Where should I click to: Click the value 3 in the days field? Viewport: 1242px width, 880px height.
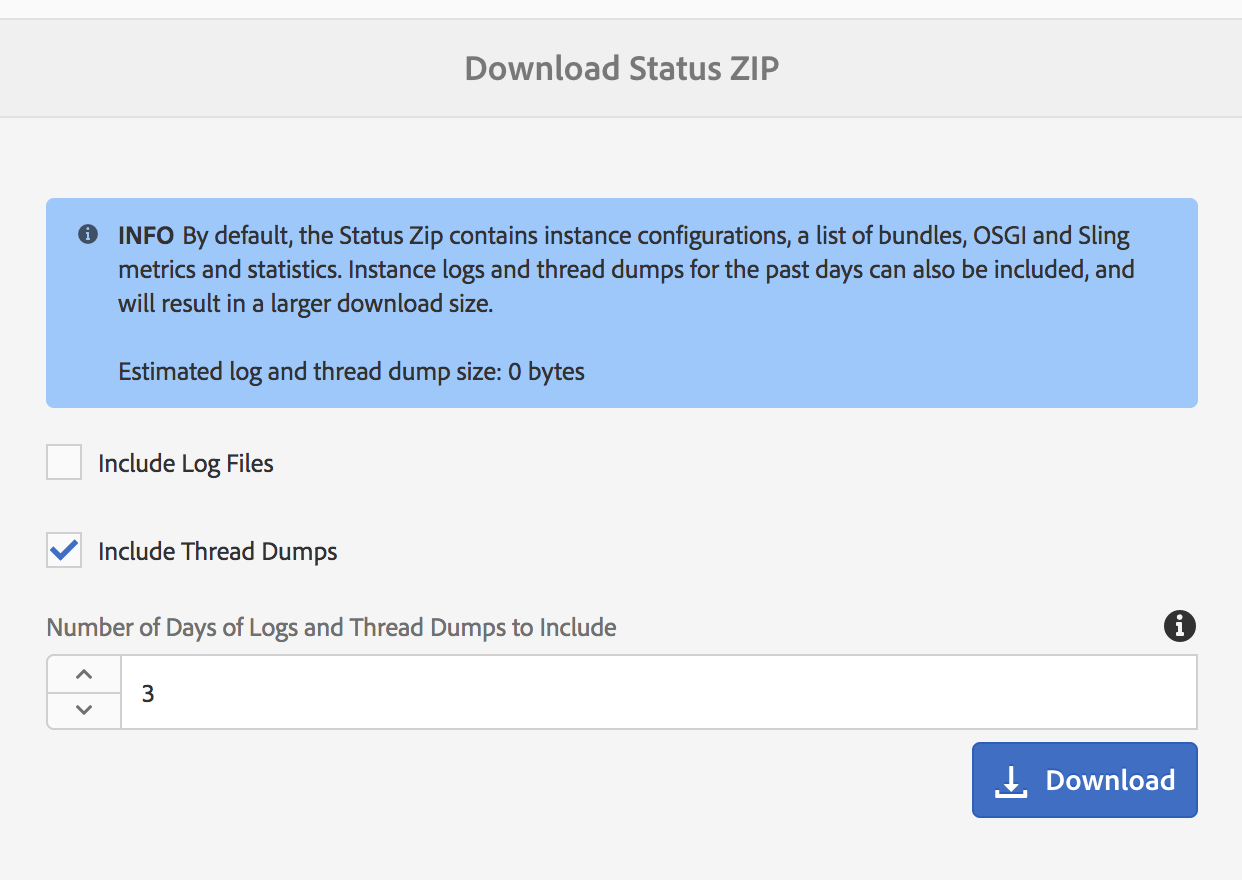[148, 692]
